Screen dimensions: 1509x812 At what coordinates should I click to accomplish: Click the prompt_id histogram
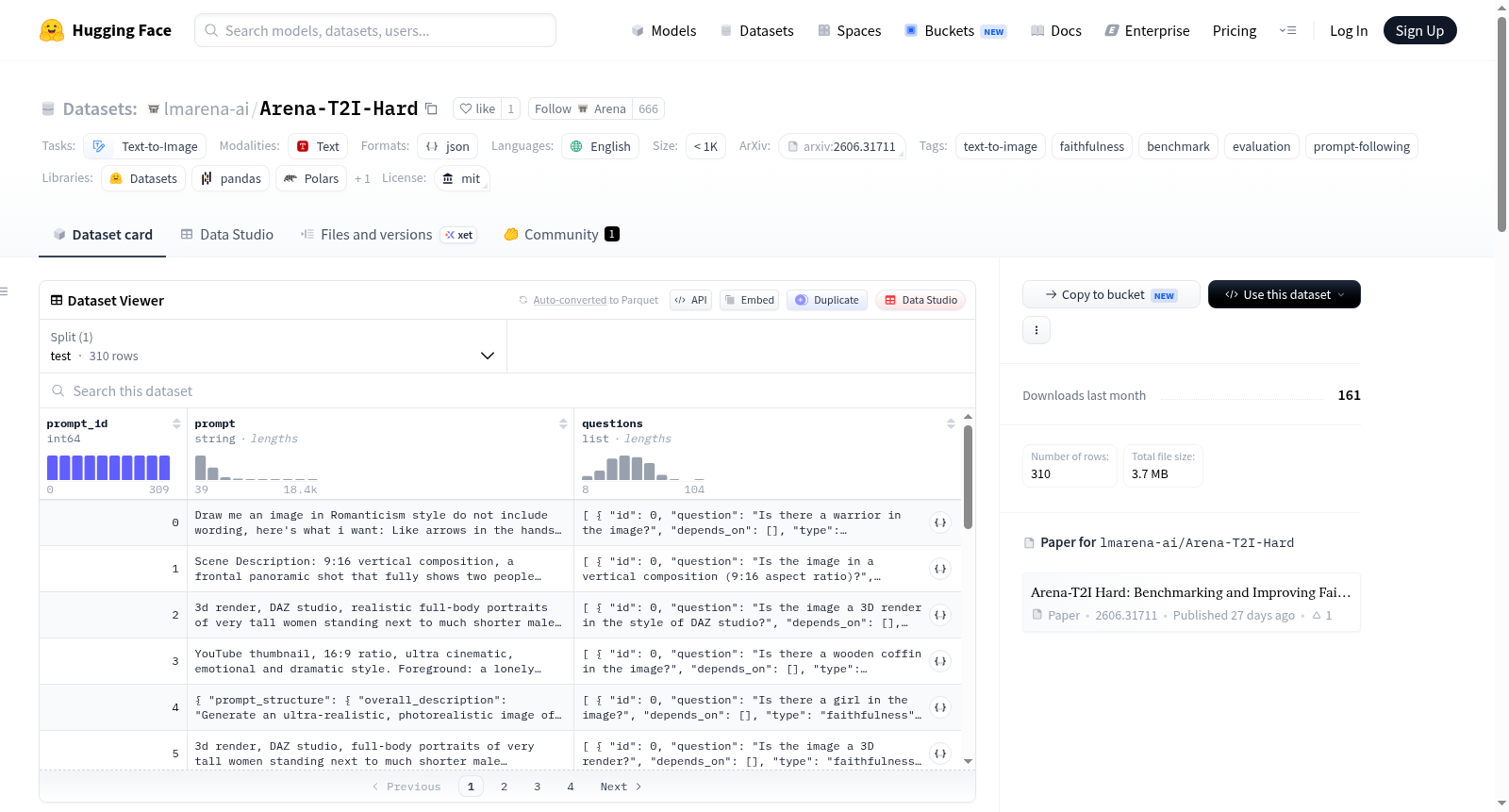(x=108, y=468)
